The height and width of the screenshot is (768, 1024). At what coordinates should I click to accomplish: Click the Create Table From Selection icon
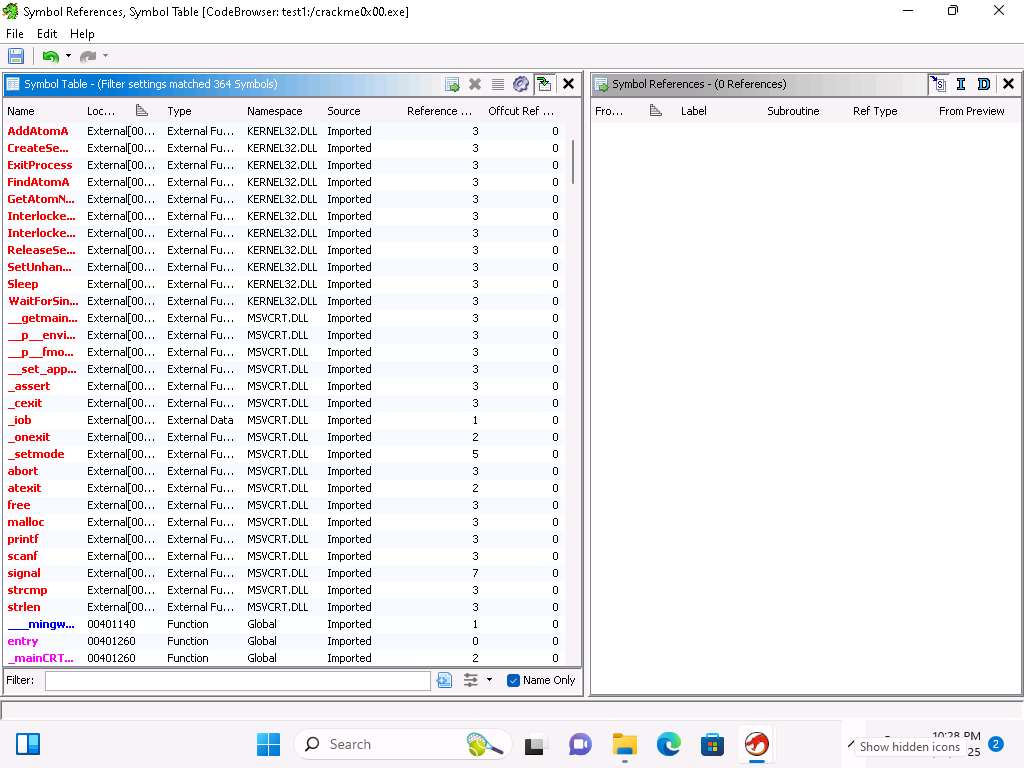click(x=452, y=84)
